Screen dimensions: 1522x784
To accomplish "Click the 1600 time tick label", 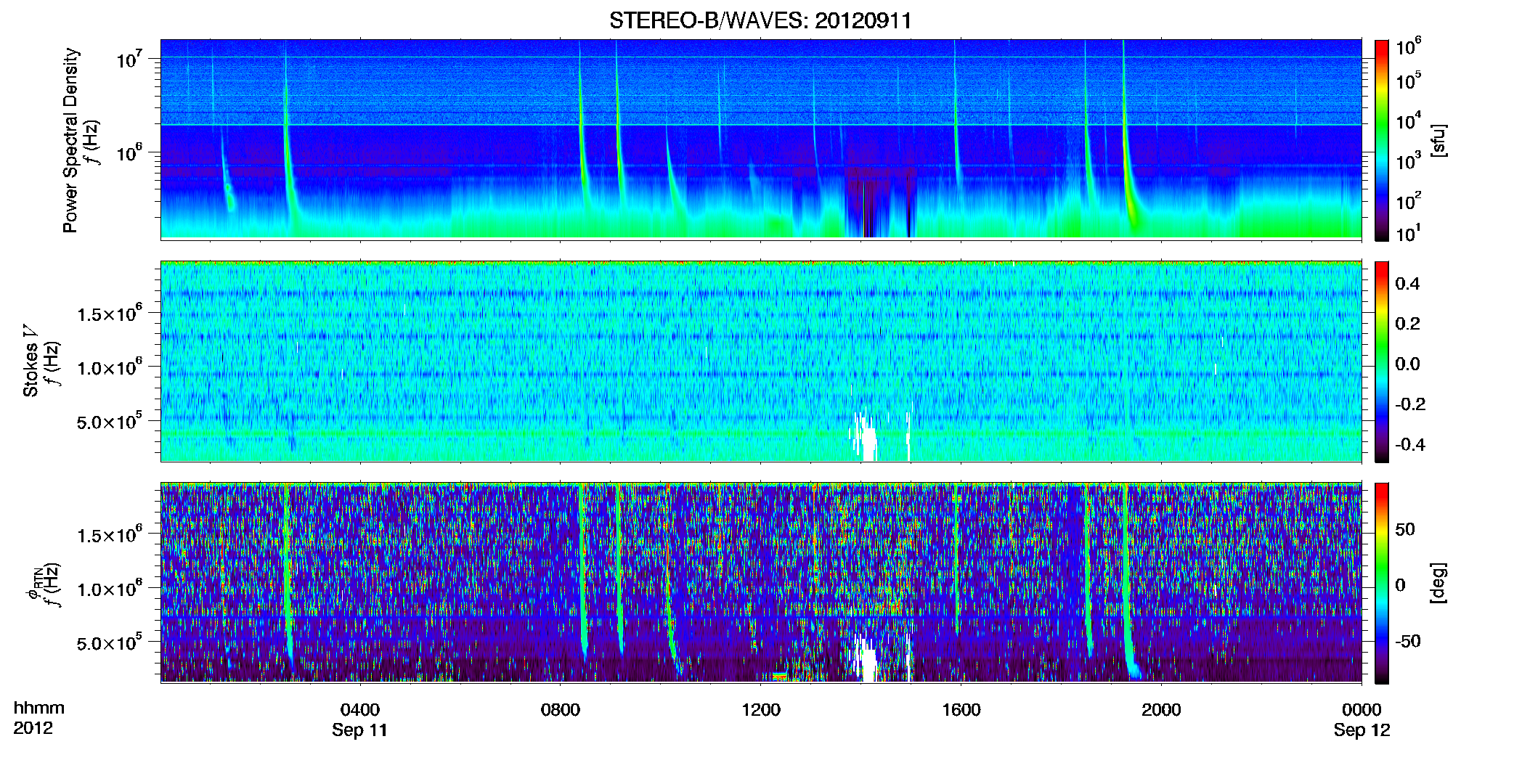I will click(961, 709).
